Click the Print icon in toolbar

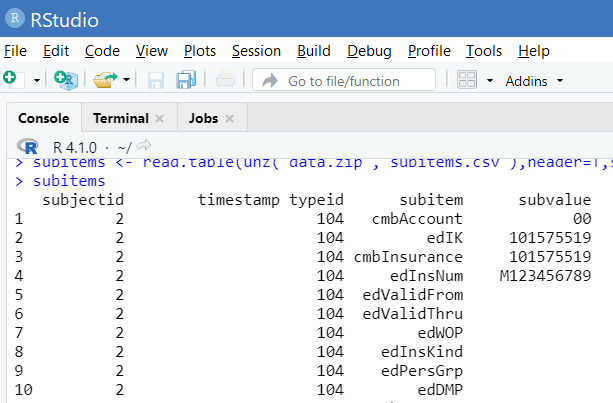point(225,80)
